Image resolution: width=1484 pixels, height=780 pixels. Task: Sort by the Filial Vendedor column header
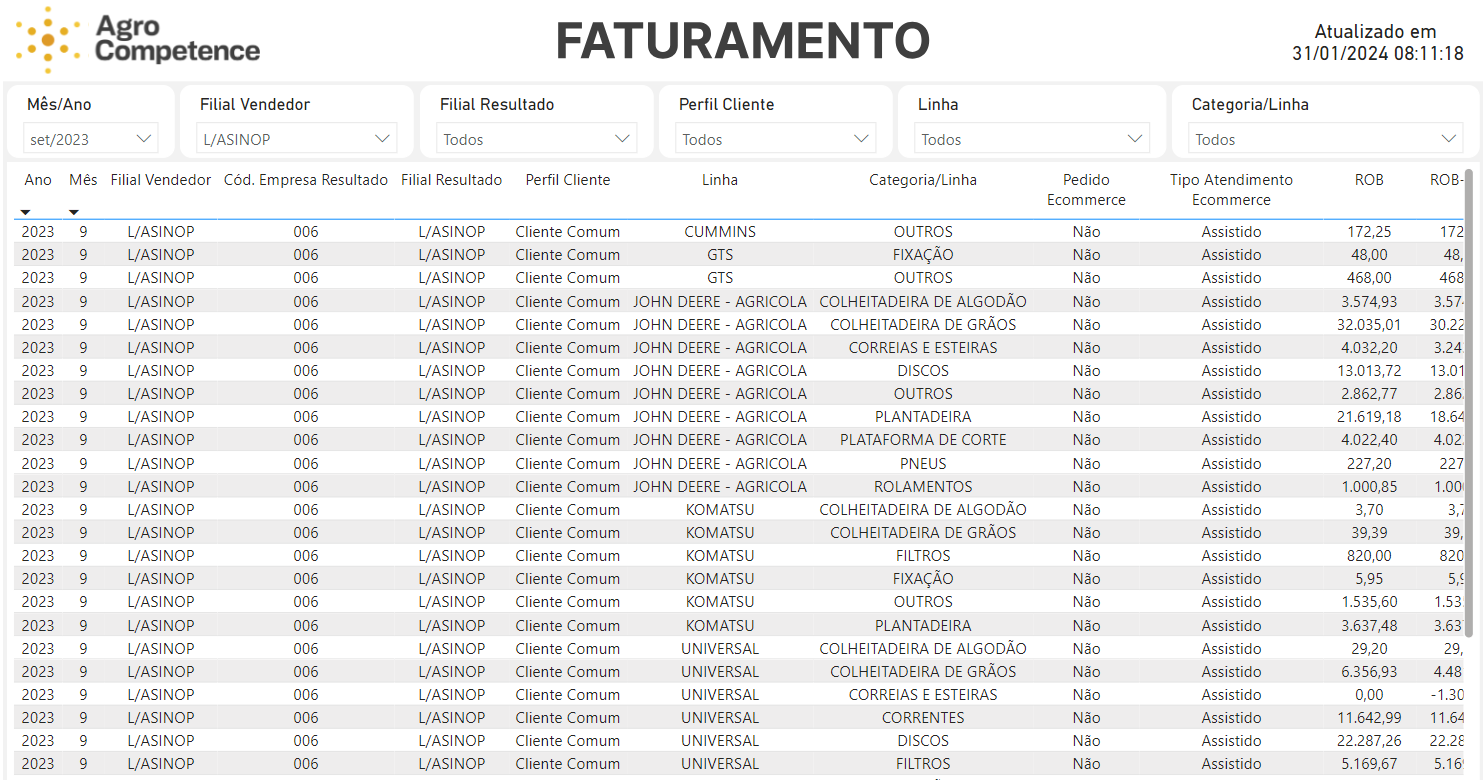click(x=161, y=180)
